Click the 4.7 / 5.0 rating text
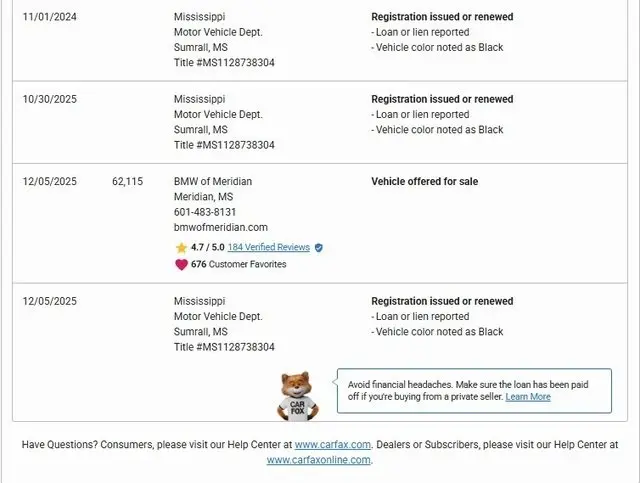640x483 pixels. pos(207,247)
